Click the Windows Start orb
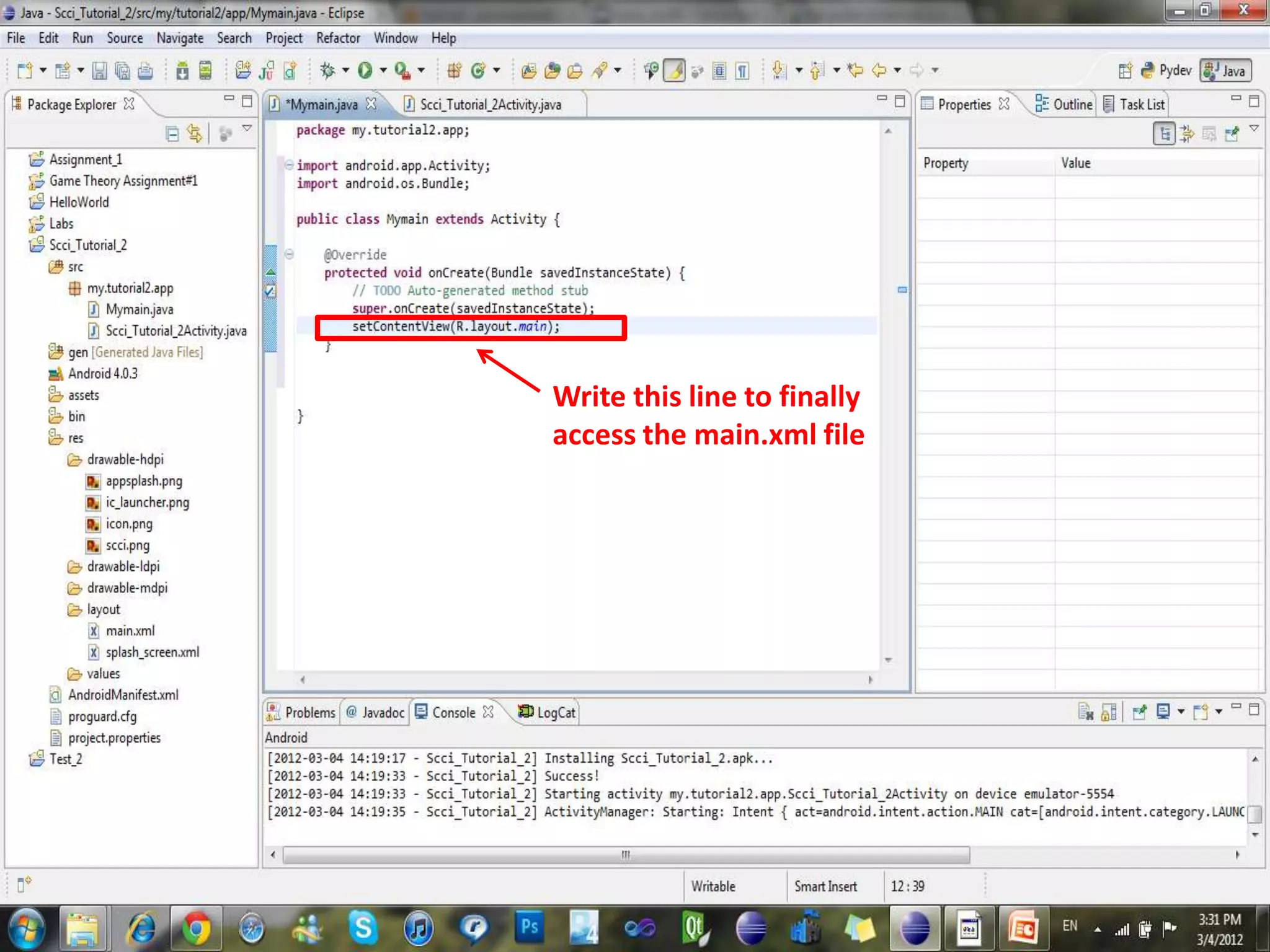 pyautogui.click(x=25, y=929)
